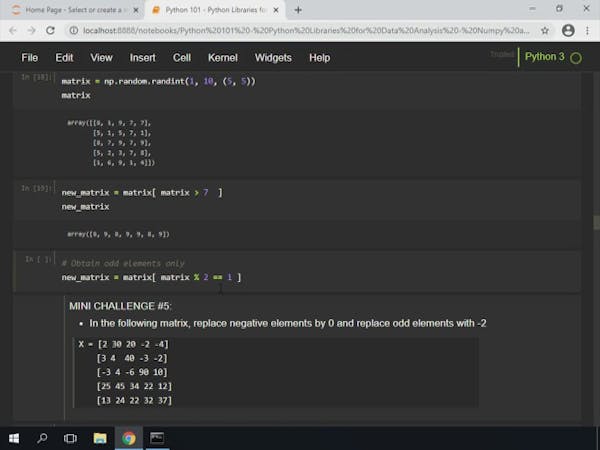The height and width of the screenshot is (450, 600).
Task: Open Windows taskbar search
Action: click(42, 438)
